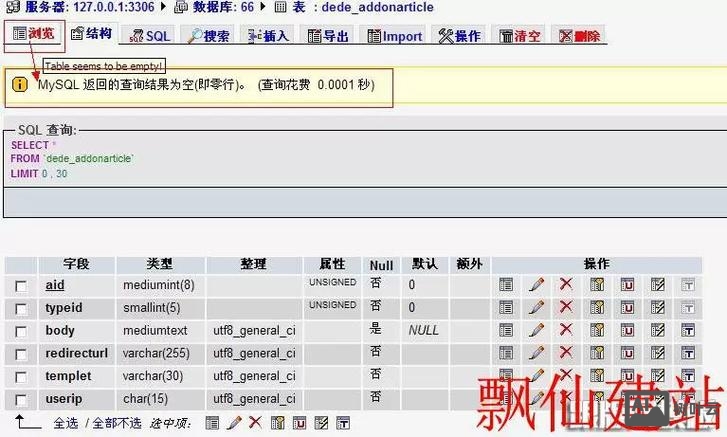Viewport: 727px width, 437px height.
Task: Browse distinct values for the redirecturl field
Action: click(506, 353)
